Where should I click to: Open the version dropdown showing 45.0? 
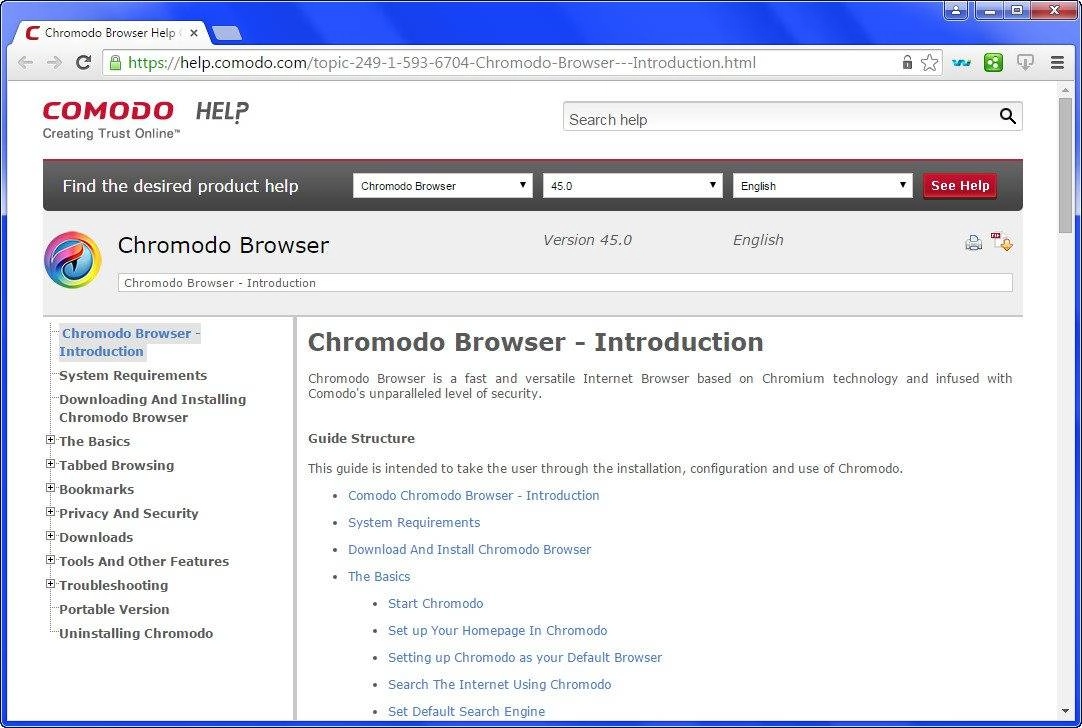click(633, 186)
